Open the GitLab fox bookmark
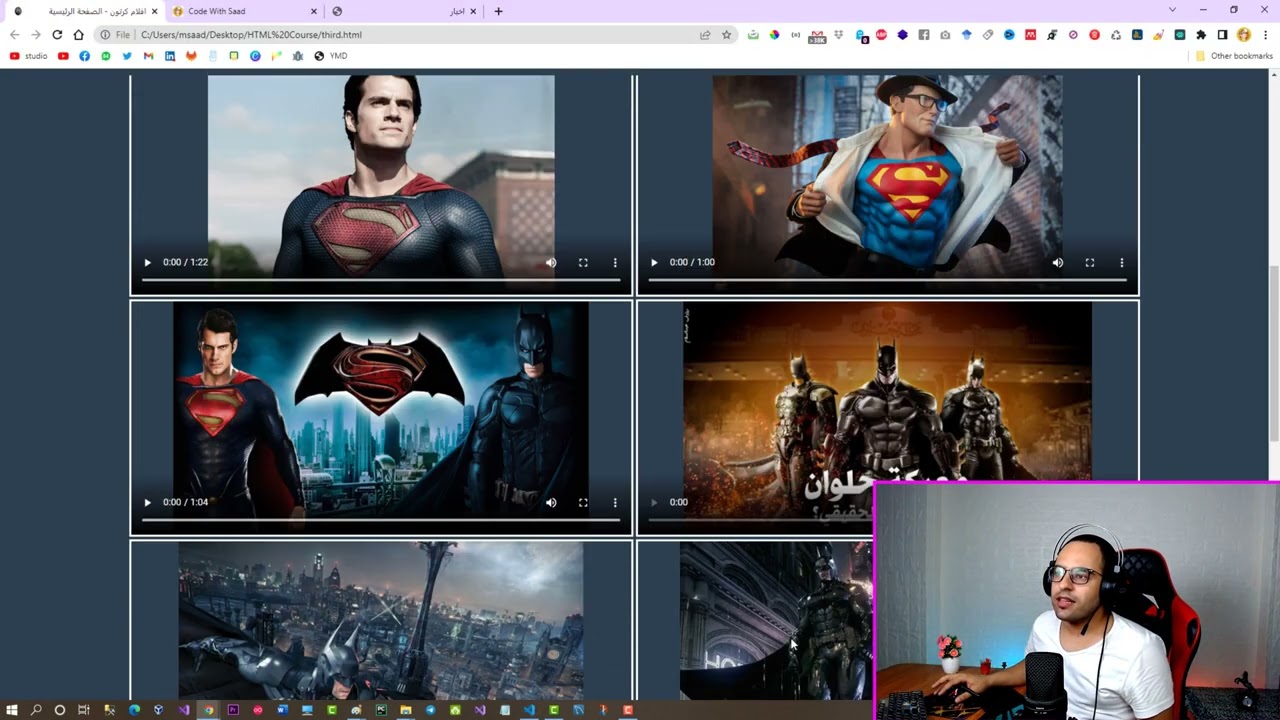 click(x=191, y=56)
